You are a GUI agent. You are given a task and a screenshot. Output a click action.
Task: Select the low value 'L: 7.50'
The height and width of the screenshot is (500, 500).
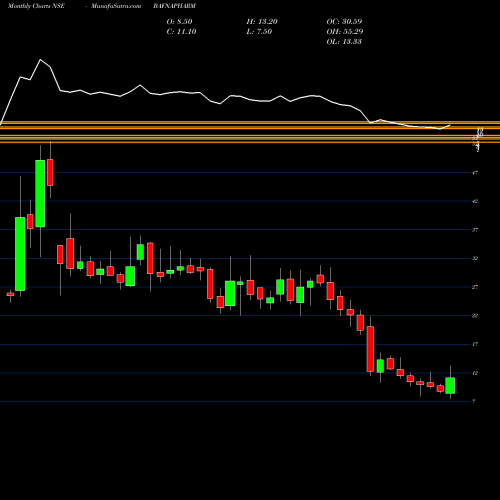click(259, 31)
